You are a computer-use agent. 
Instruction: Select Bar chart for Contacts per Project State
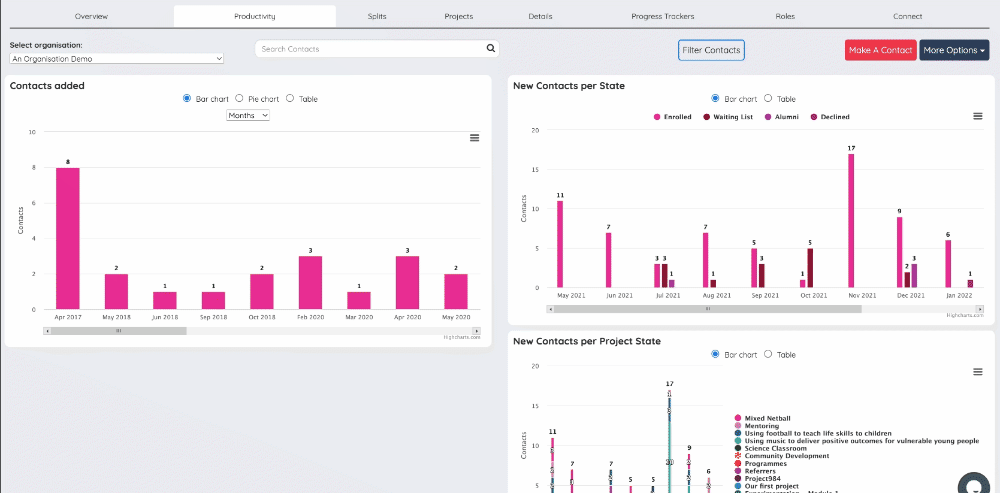(x=715, y=354)
